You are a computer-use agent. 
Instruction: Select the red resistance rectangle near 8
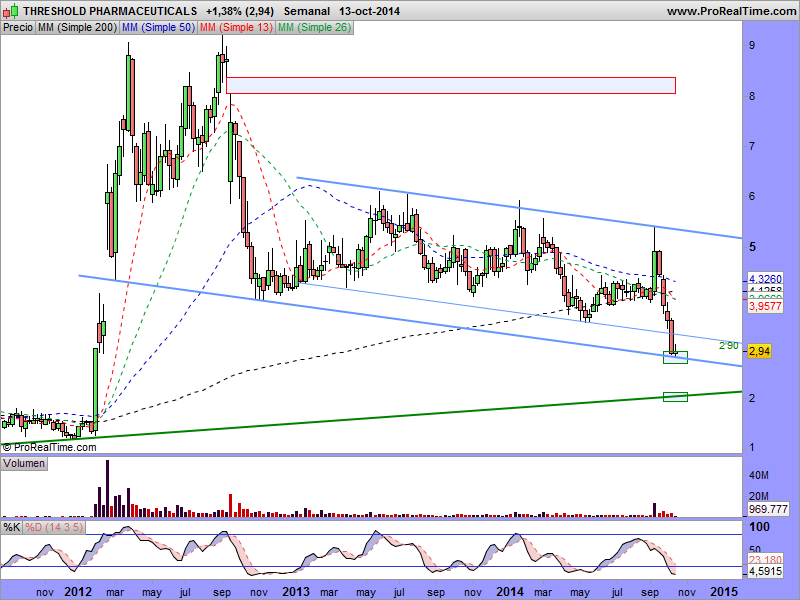451,85
